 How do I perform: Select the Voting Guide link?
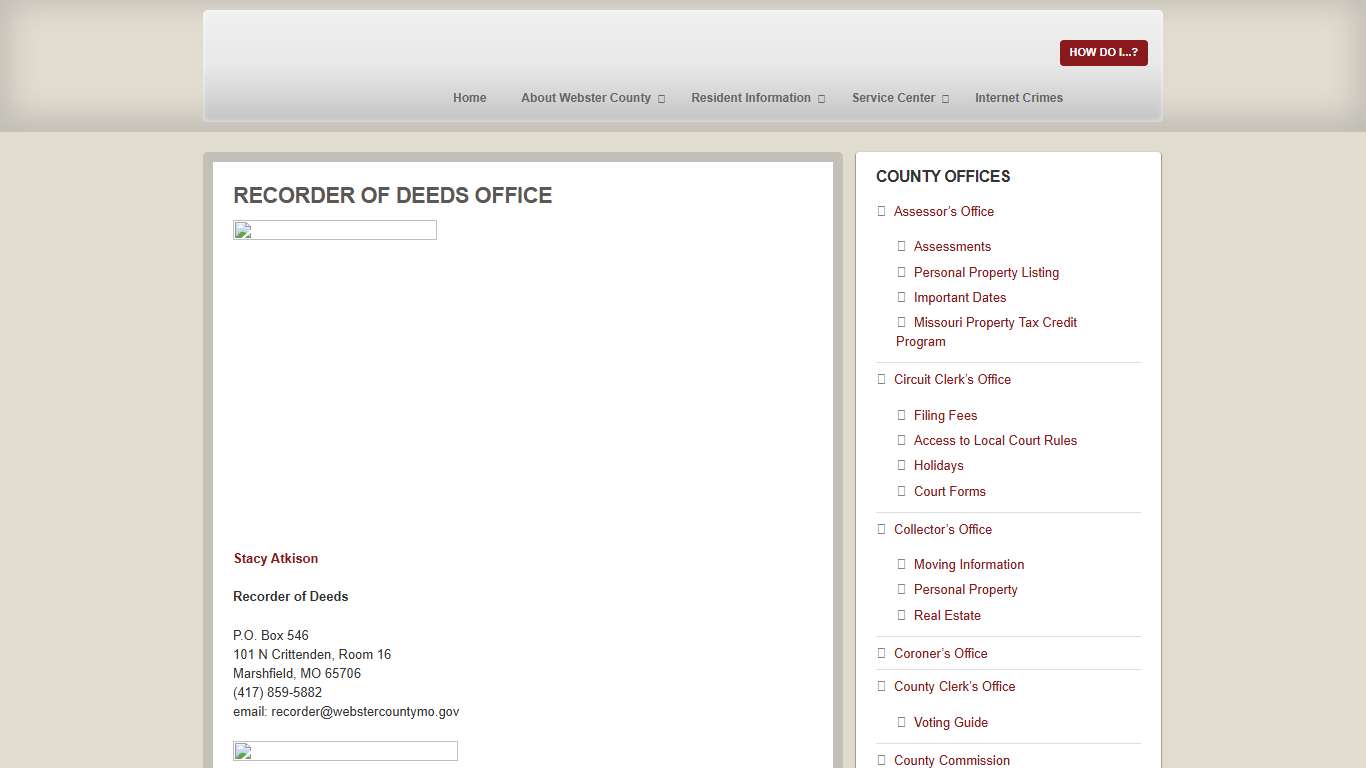950,722
